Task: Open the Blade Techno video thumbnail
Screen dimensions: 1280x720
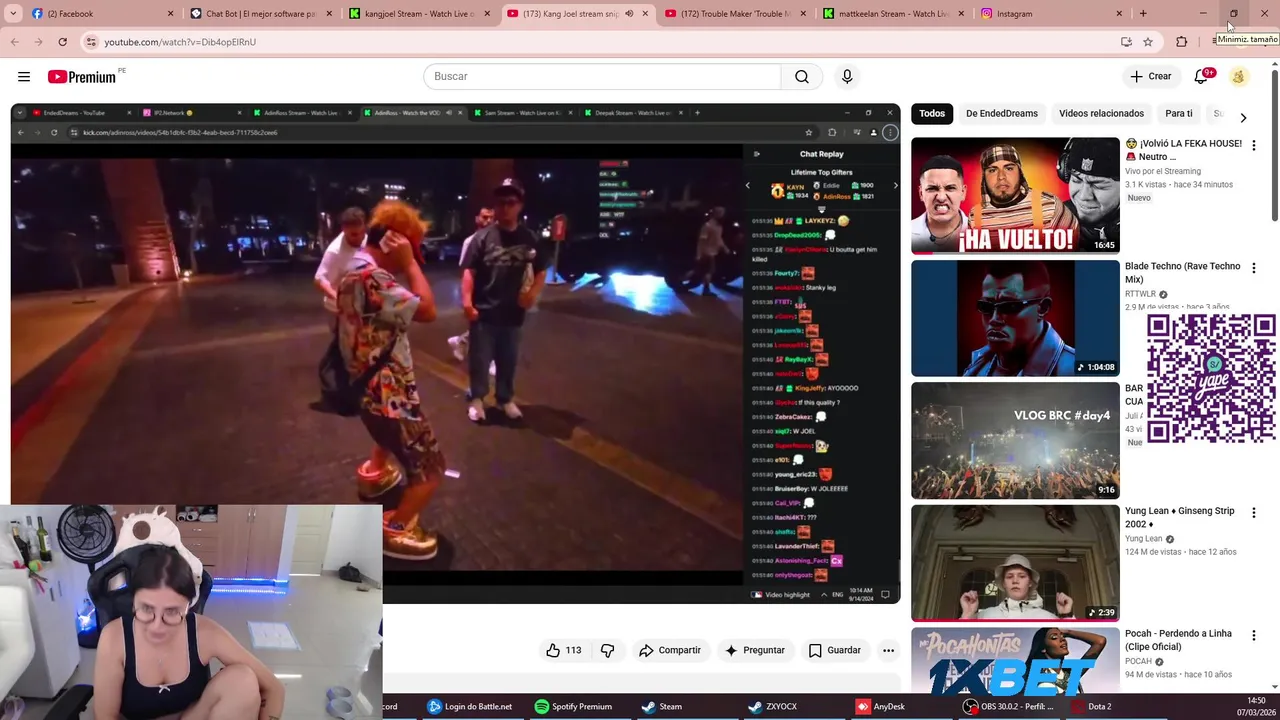Action: (x=1015, y=318)
